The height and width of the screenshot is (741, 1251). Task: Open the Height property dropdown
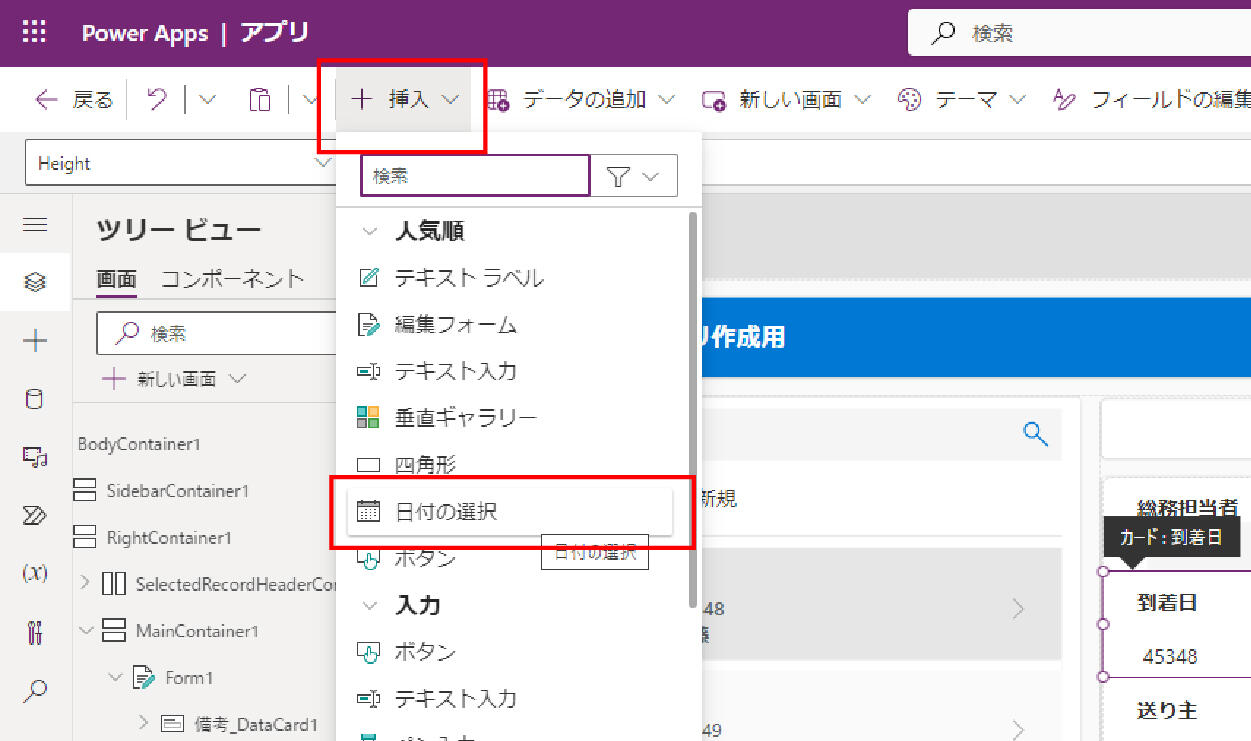coord(322,164)
